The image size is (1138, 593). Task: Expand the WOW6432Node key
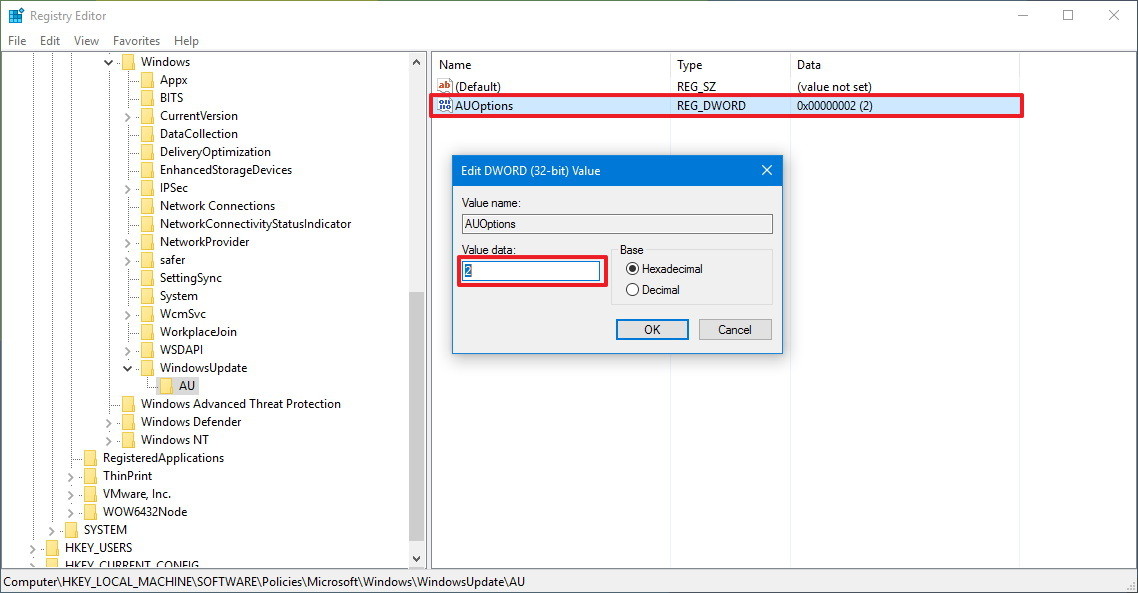(71, 512)
